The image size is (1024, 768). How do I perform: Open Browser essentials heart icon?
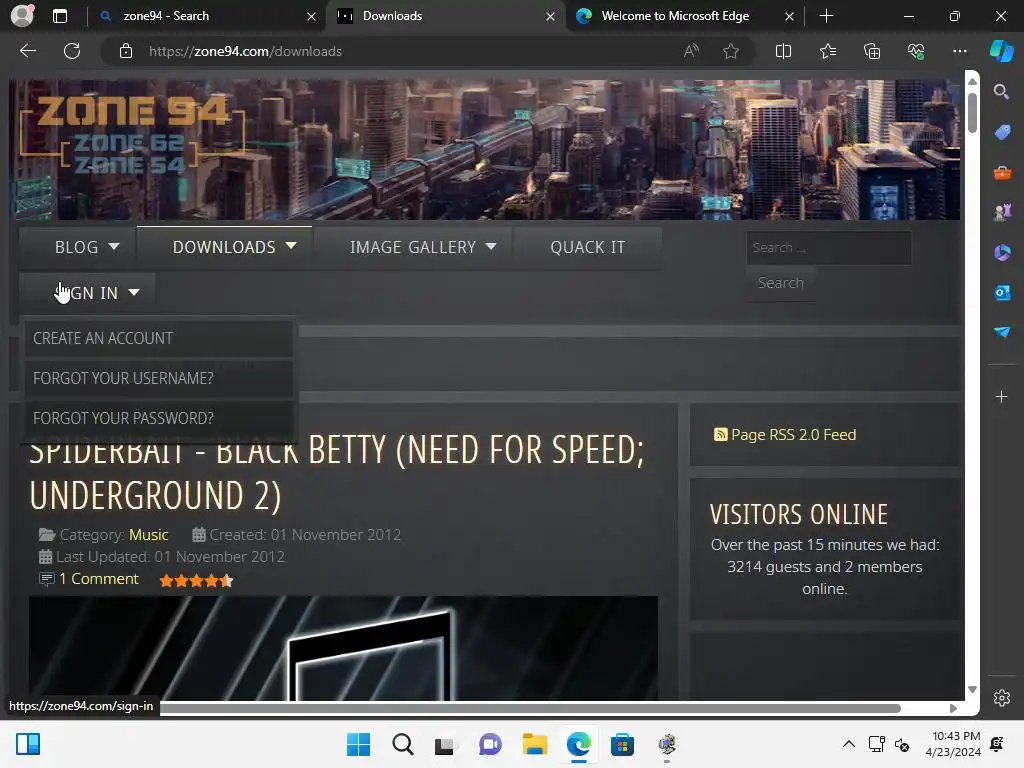click(x=916, y=51)
